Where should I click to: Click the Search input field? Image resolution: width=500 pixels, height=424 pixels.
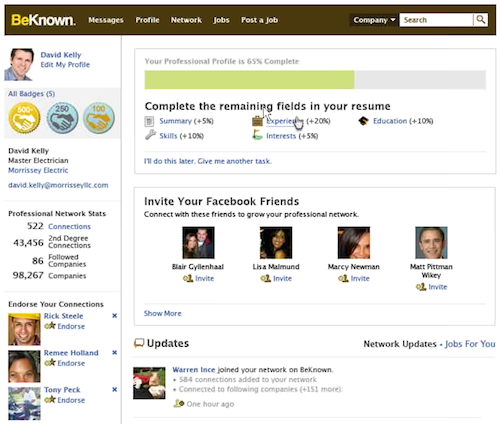436,20
